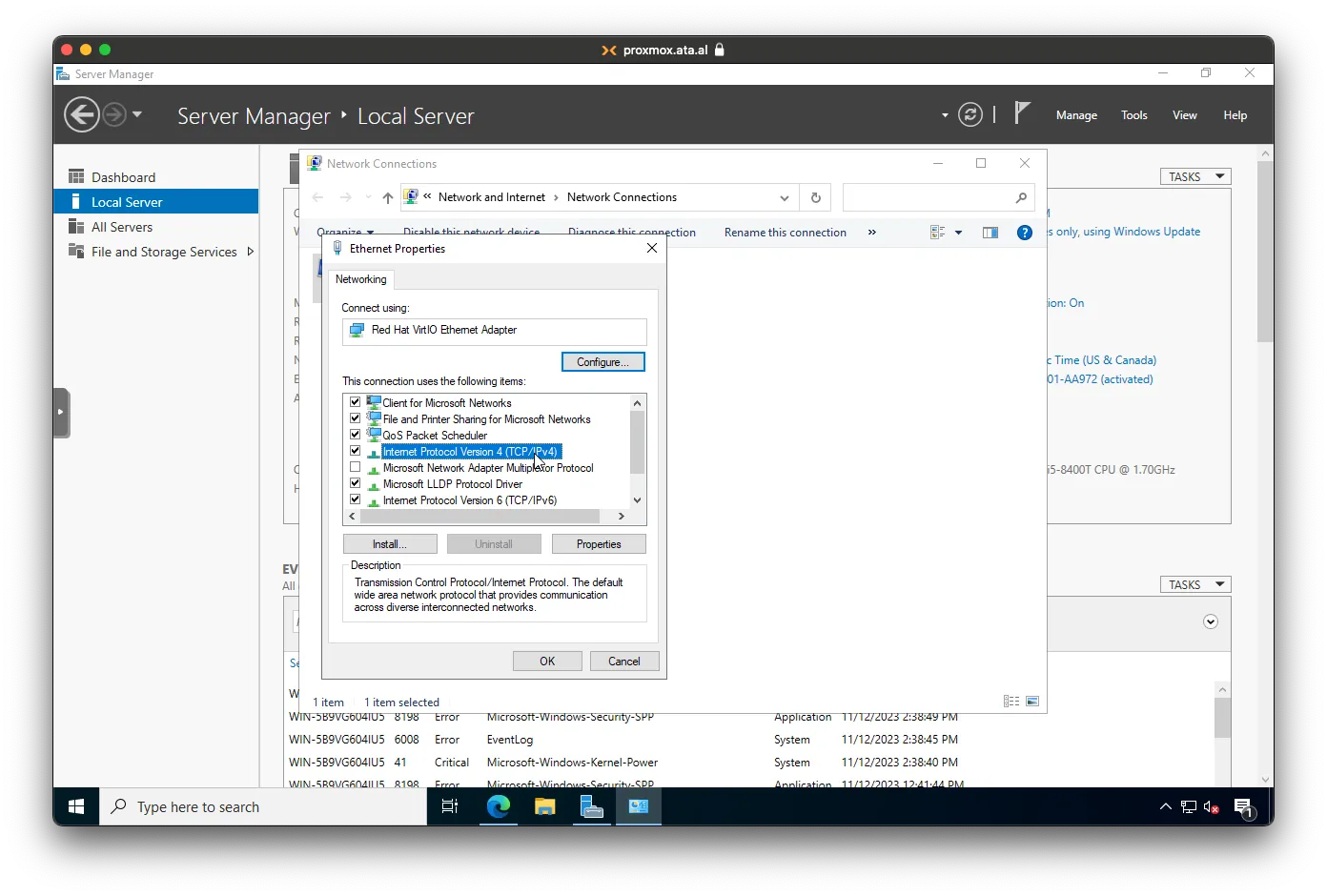
Task: Switch to details view icon in status bar
Action: 1011,702
